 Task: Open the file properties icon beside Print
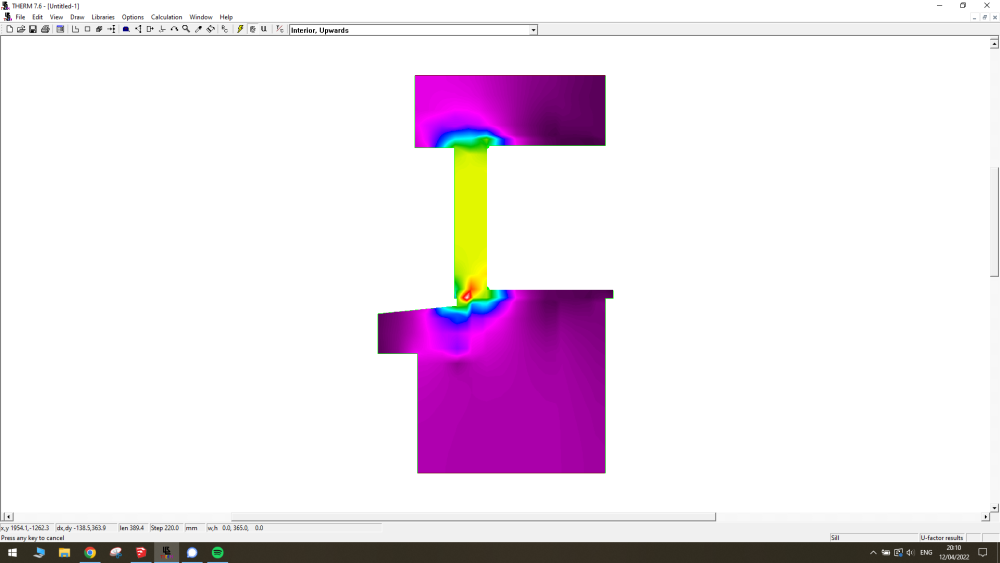(60, 29)
